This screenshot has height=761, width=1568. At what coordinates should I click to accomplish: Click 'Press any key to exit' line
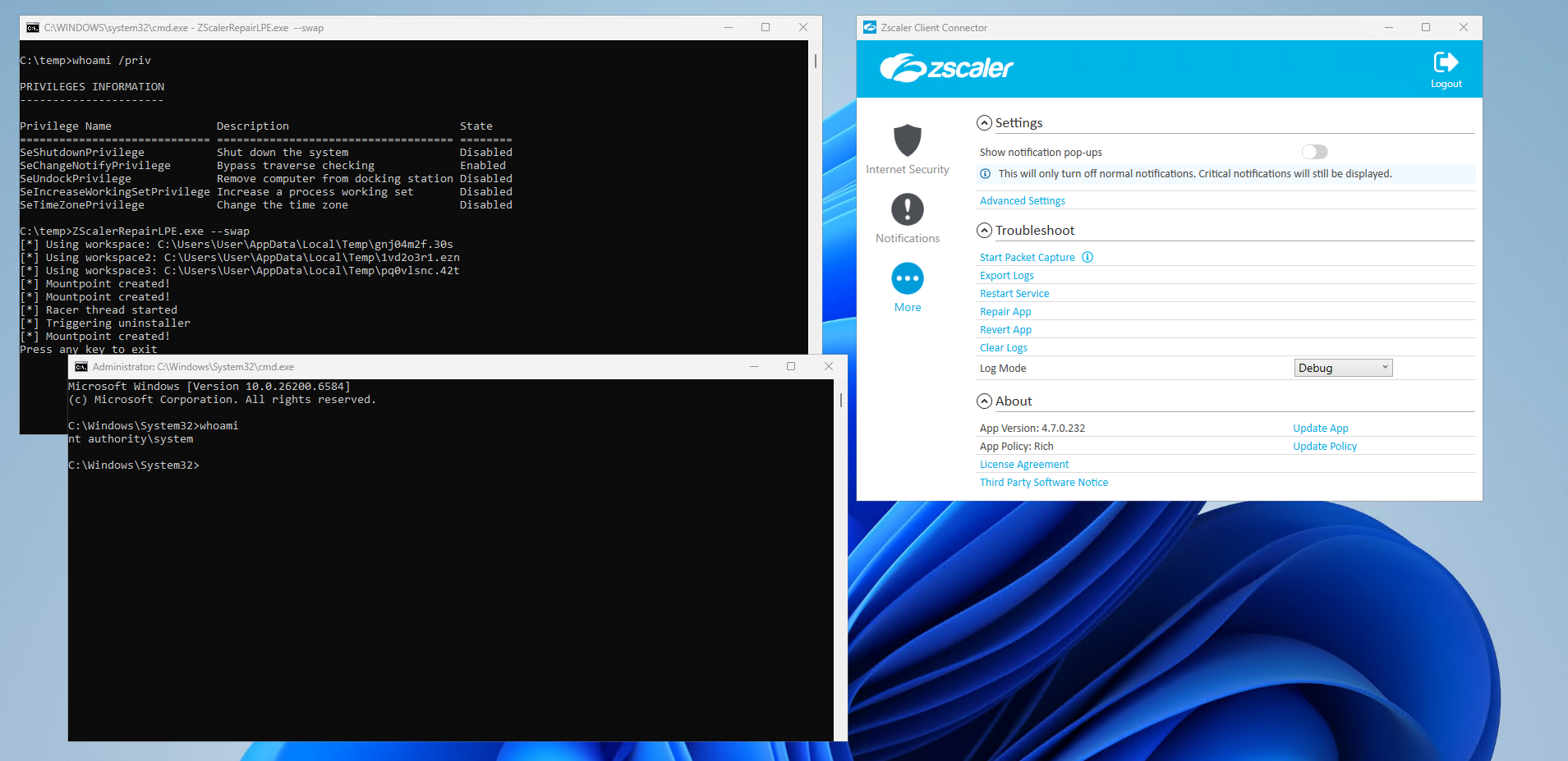(89, 349)
